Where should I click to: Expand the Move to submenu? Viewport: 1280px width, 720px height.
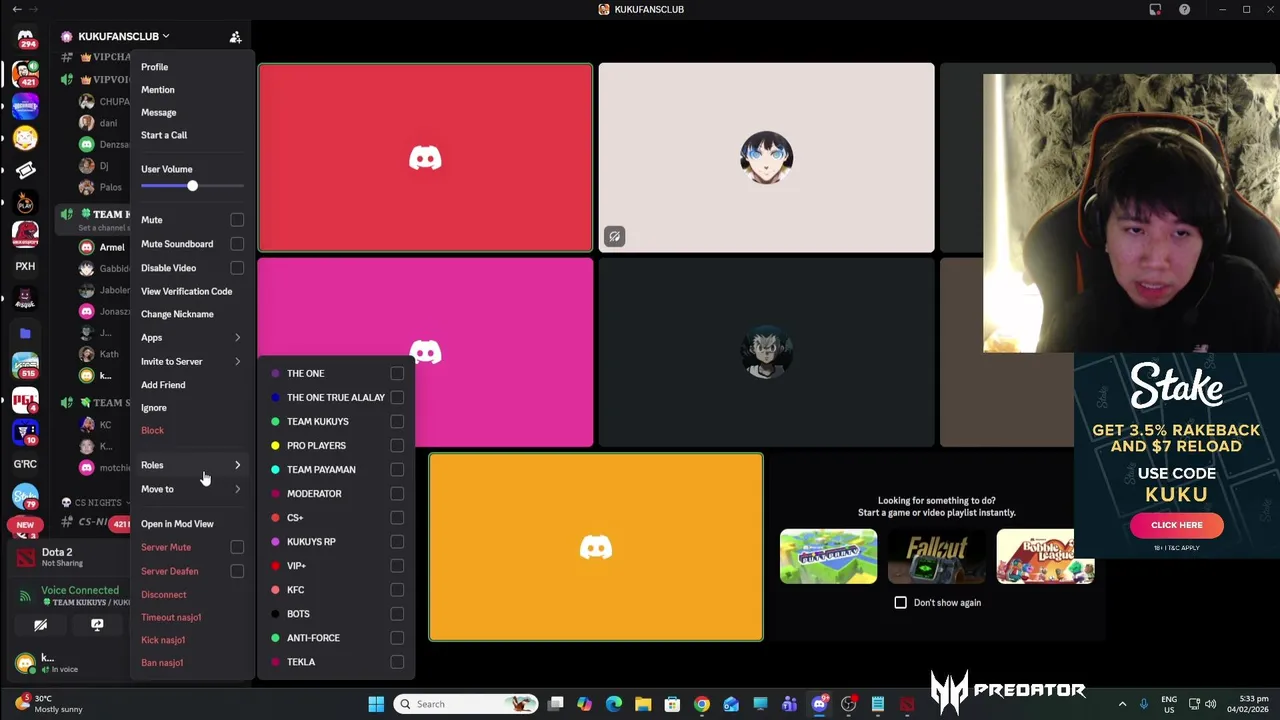(192, 489)
